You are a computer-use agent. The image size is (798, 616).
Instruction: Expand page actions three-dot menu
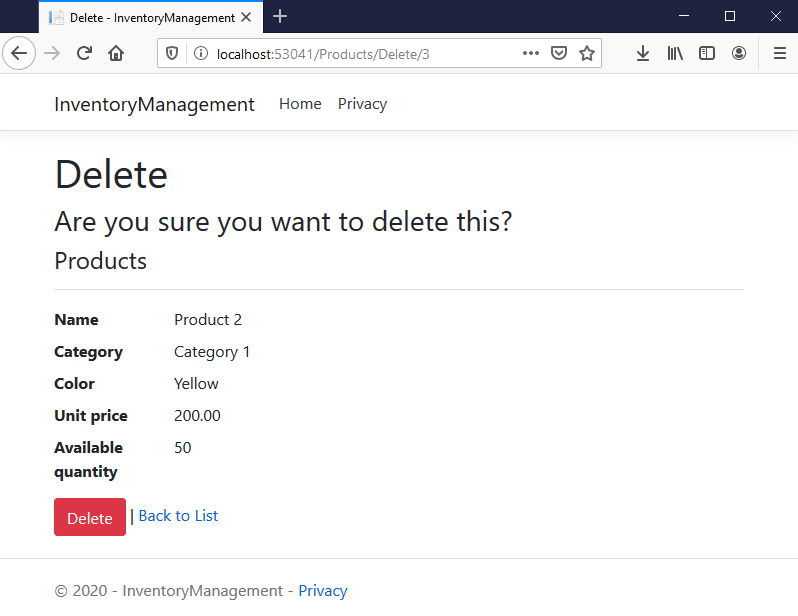[531, 53]
